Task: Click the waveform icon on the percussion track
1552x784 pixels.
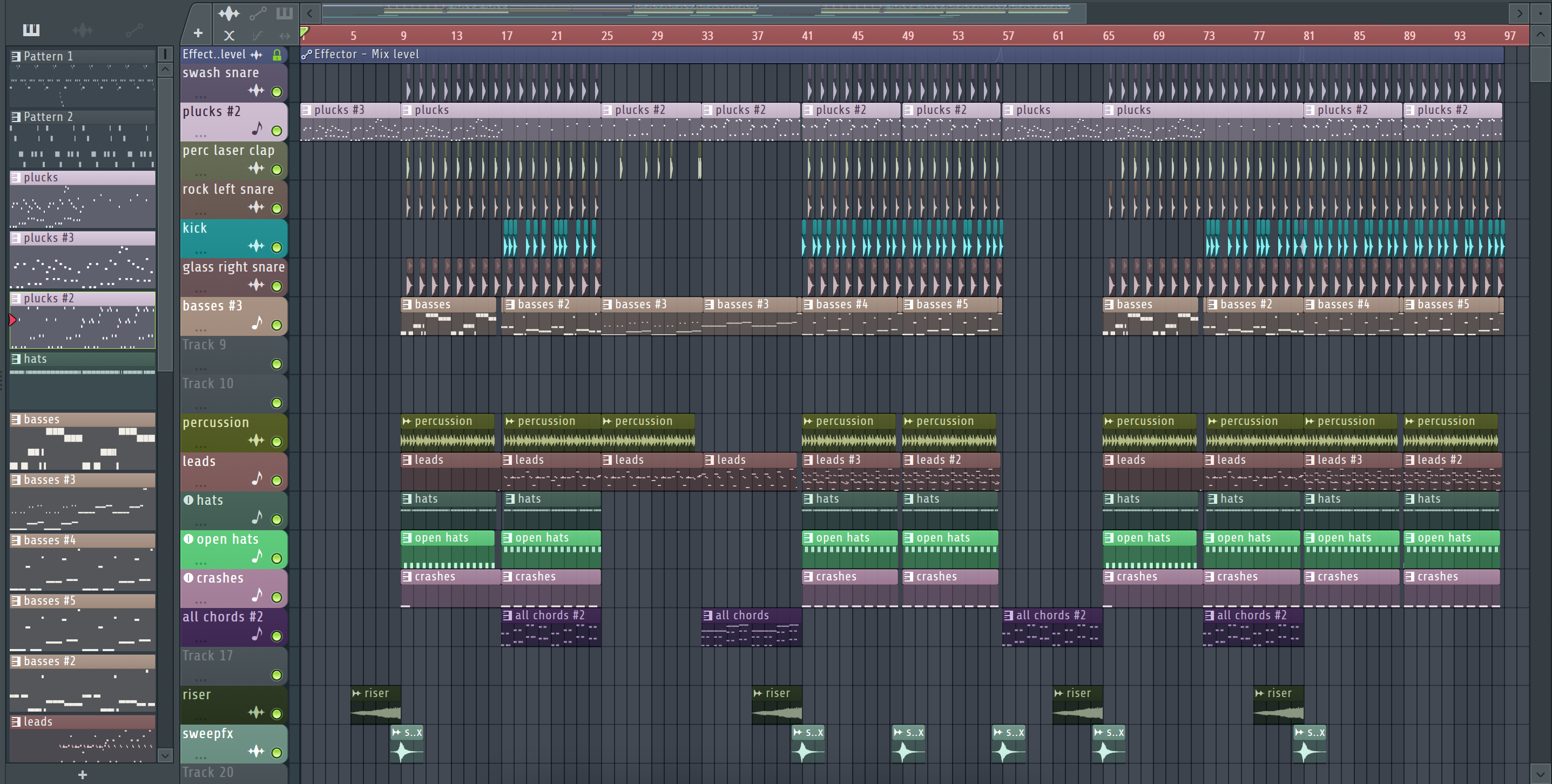Action: [257, 440]
